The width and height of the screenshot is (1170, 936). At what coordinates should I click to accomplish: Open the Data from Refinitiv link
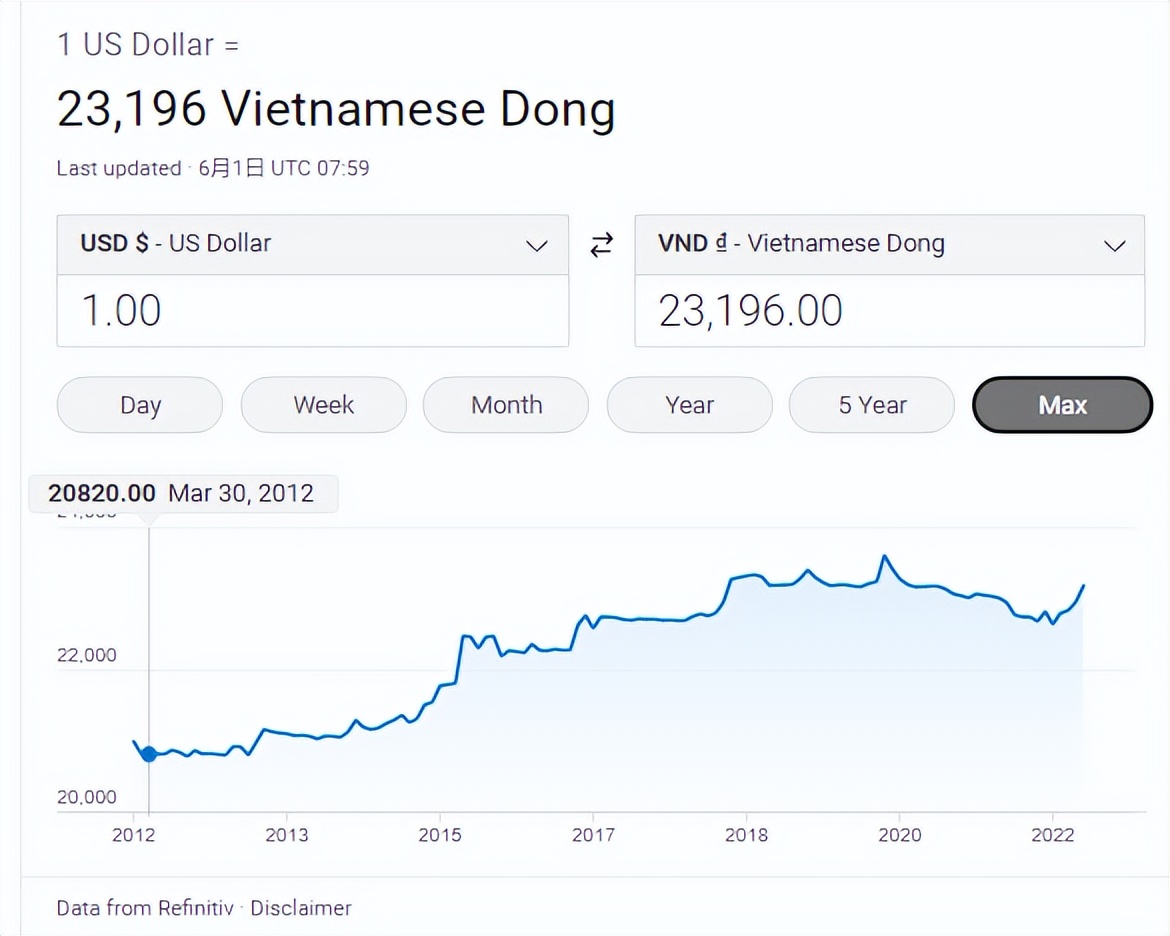click(145, 908)
